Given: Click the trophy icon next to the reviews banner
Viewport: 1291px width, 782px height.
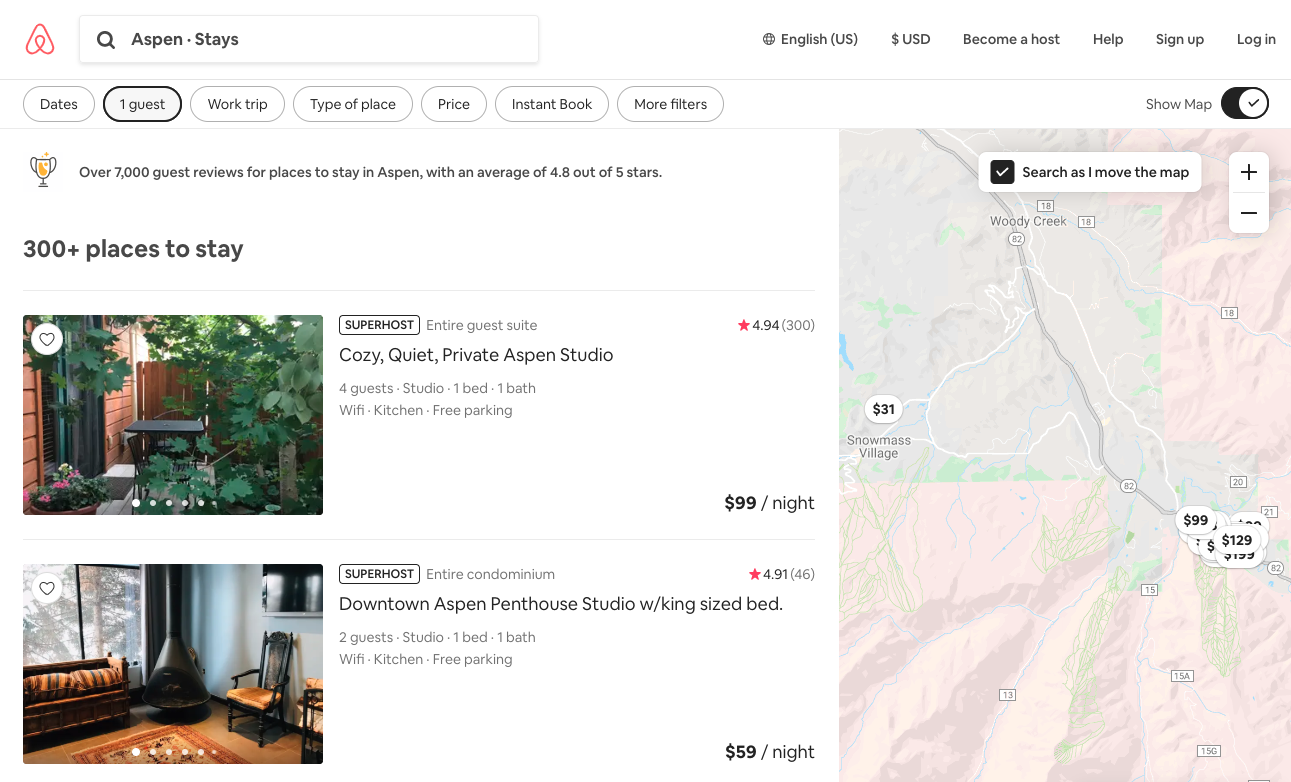Looking at the screenshot, I should [x=43, y=170].
